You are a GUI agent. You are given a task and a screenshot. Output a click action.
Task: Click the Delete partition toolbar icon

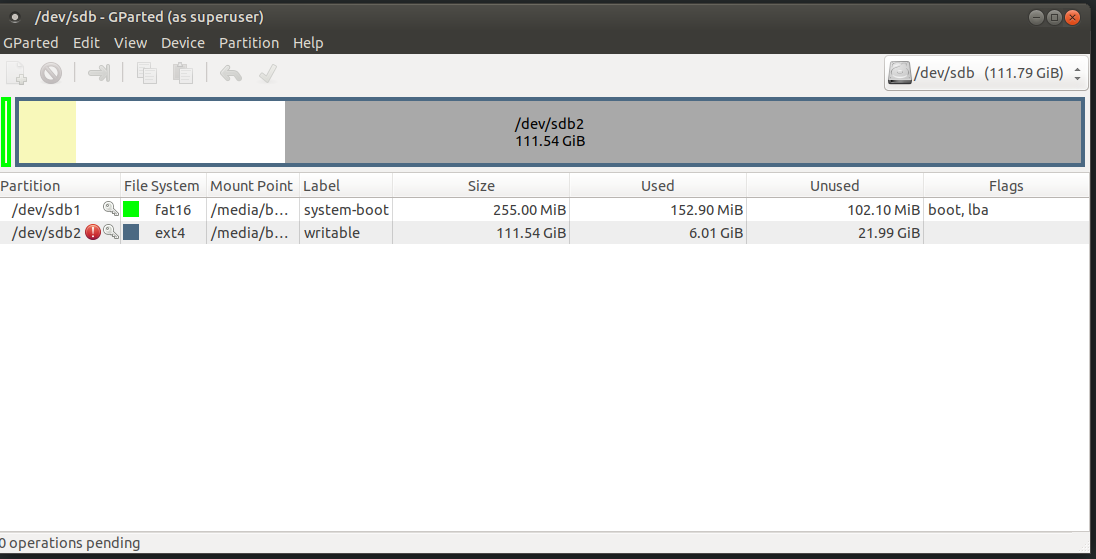tap(51, 73)
